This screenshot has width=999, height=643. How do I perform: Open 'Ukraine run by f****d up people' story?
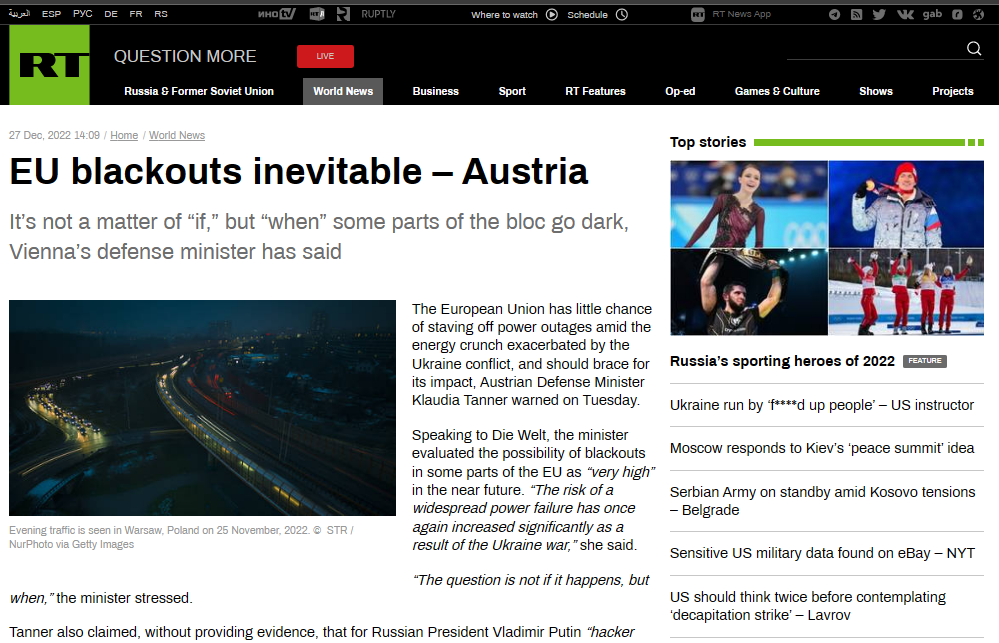click(x=822, y=405)
